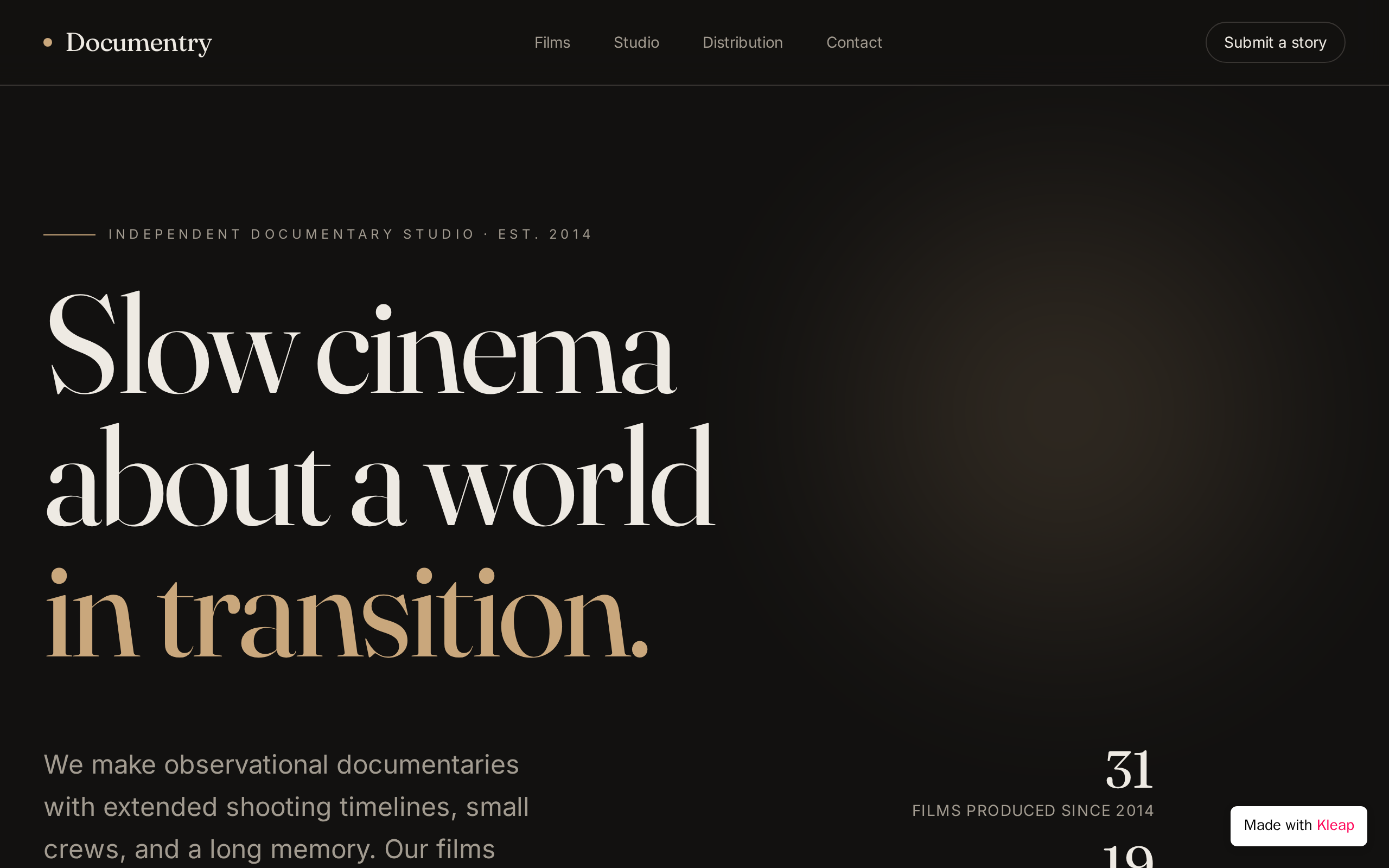Open the Distribution nav link
The image size is (1389, 868).
(x=742, y=42)
